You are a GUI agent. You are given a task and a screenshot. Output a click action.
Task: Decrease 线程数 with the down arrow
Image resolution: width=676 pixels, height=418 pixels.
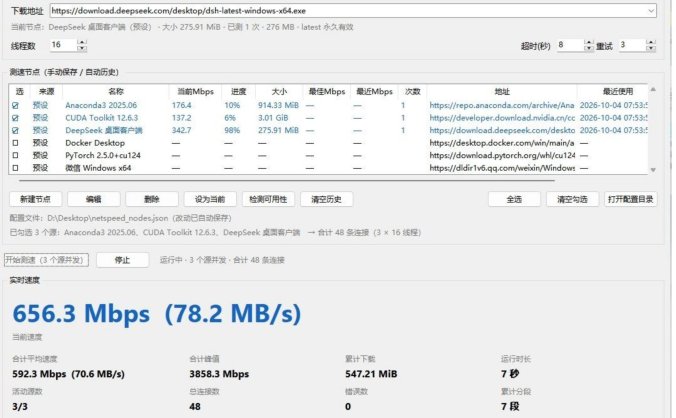tap(82, 48)
